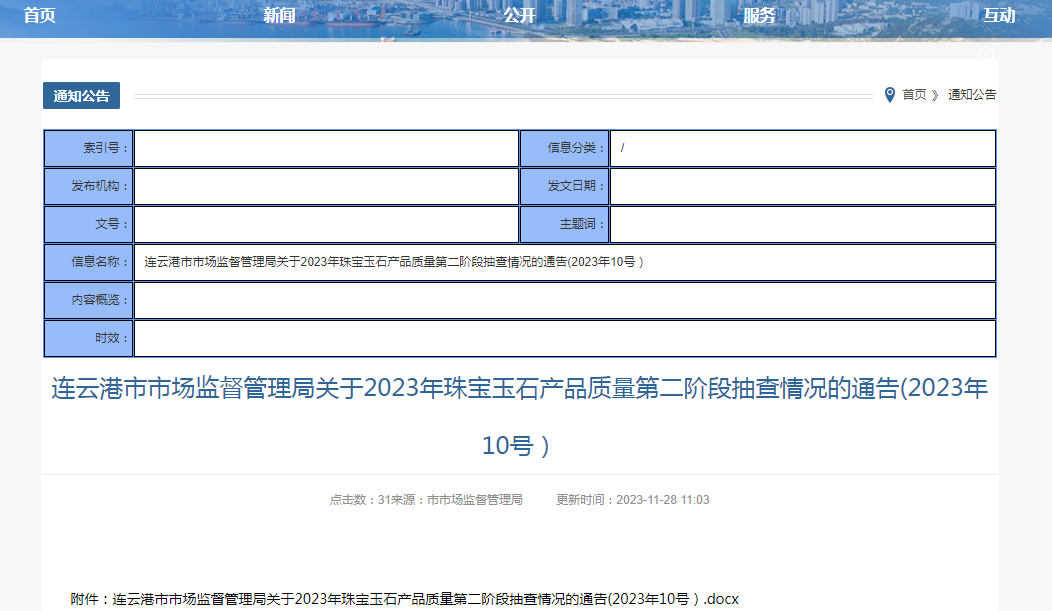Click the 点击数：31 counter text
Viewport: 1052px width, 611px height.
tap(359, 500)
